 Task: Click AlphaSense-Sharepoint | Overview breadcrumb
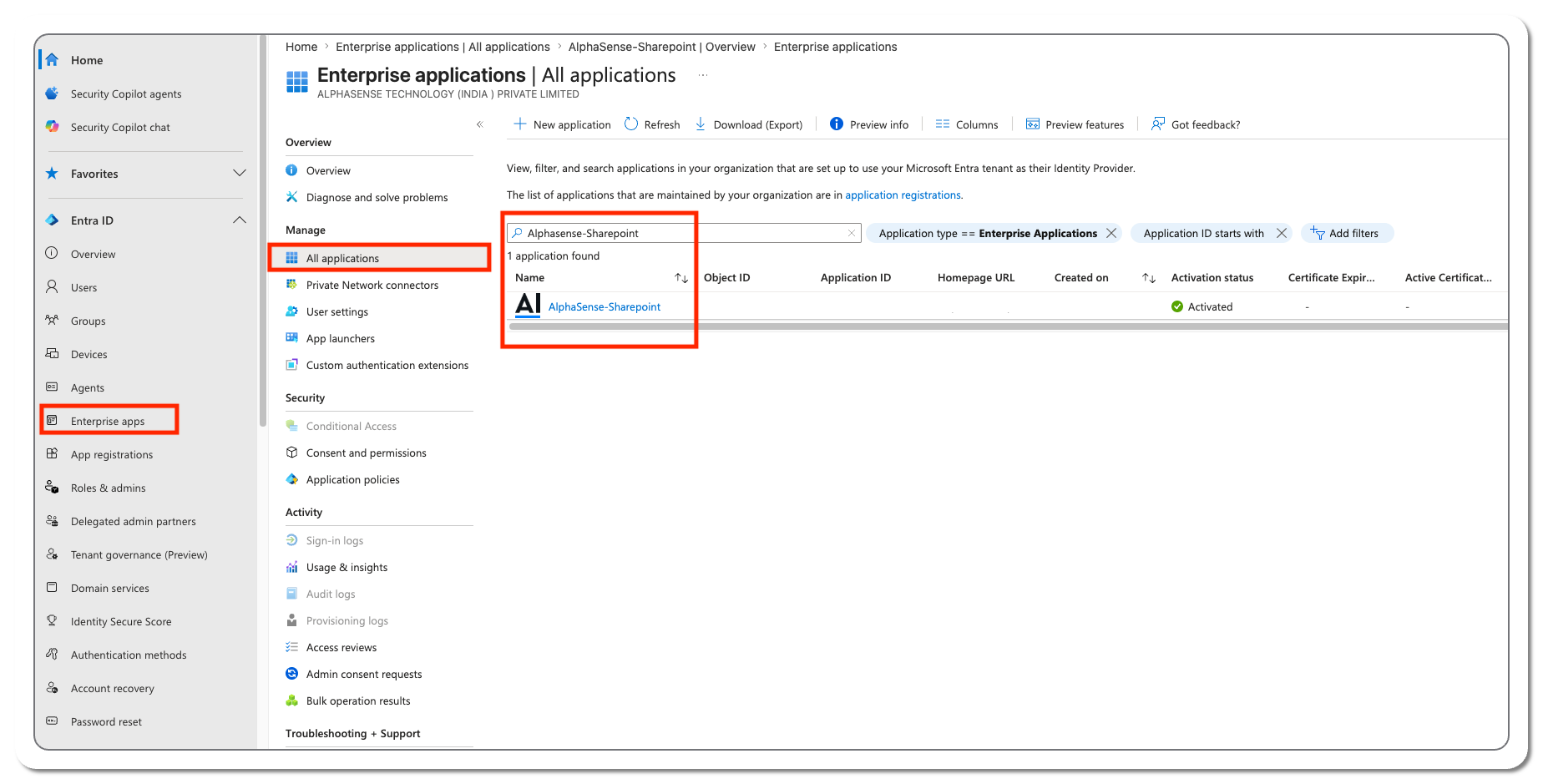pyautogui.click(x=661, y=47)
